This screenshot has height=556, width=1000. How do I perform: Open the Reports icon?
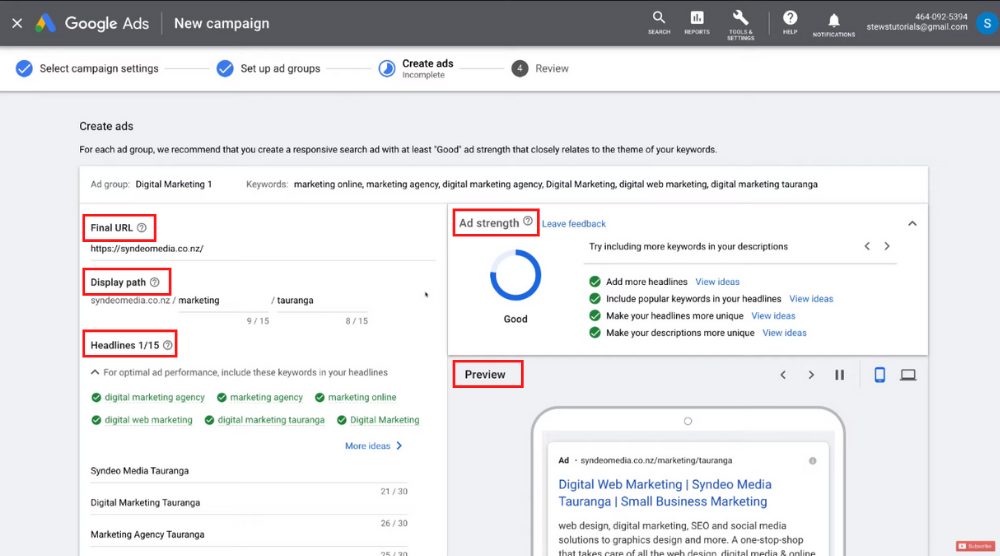[x=696, y=22]
